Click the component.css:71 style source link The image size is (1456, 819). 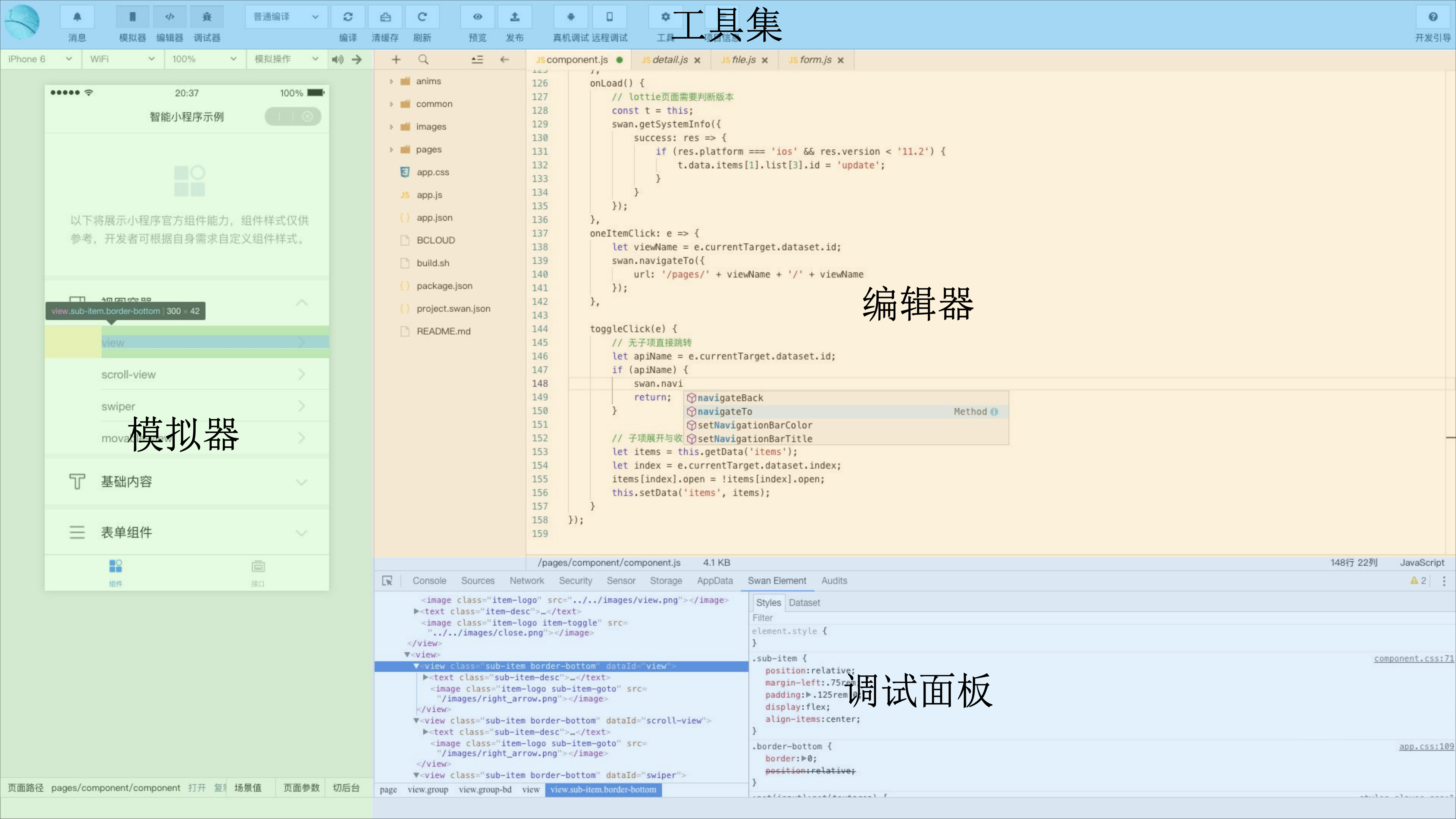(x=1412, y=659)
